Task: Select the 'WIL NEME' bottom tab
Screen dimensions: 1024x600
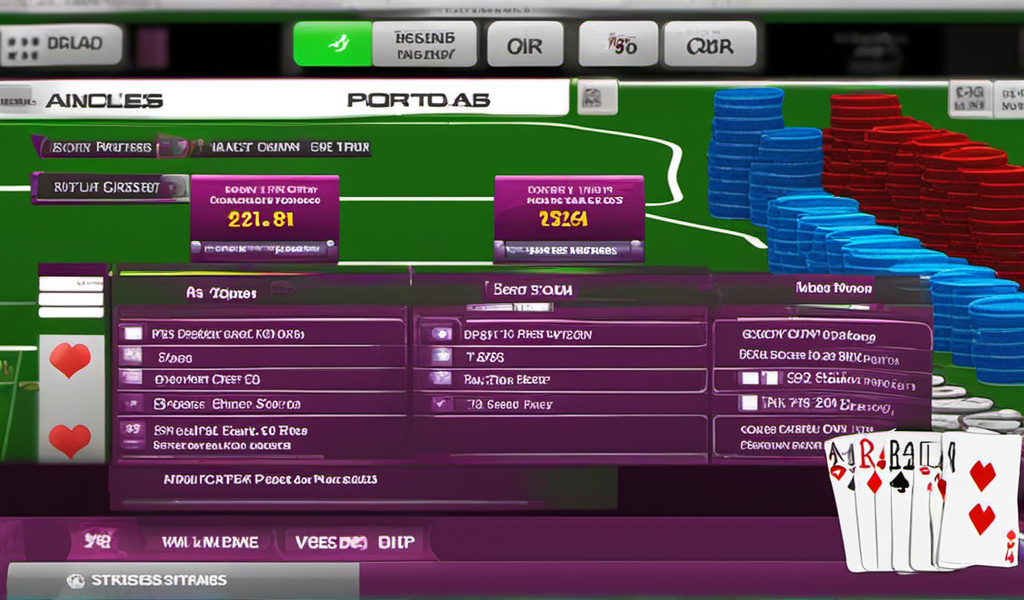Action: (209, 542)
